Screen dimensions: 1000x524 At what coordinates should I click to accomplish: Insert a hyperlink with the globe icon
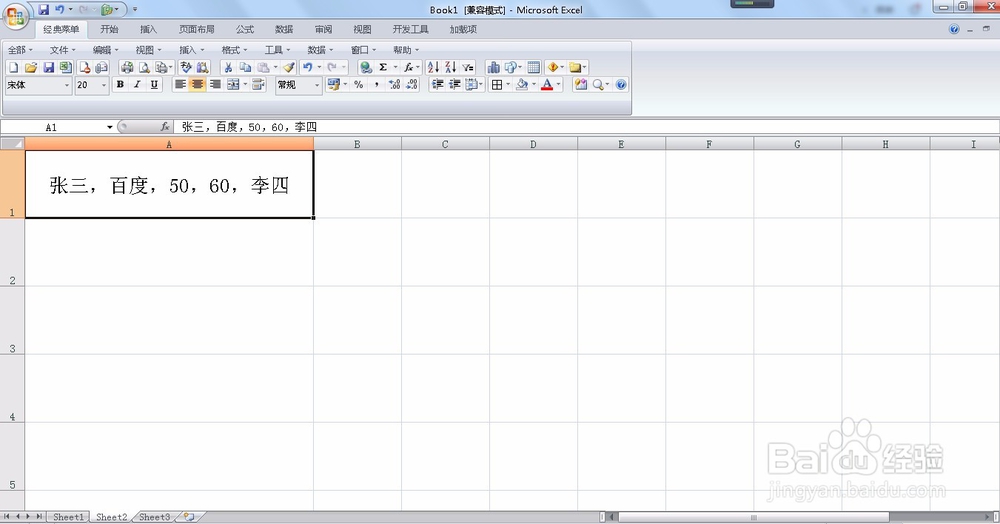click(x=365, y=67)
